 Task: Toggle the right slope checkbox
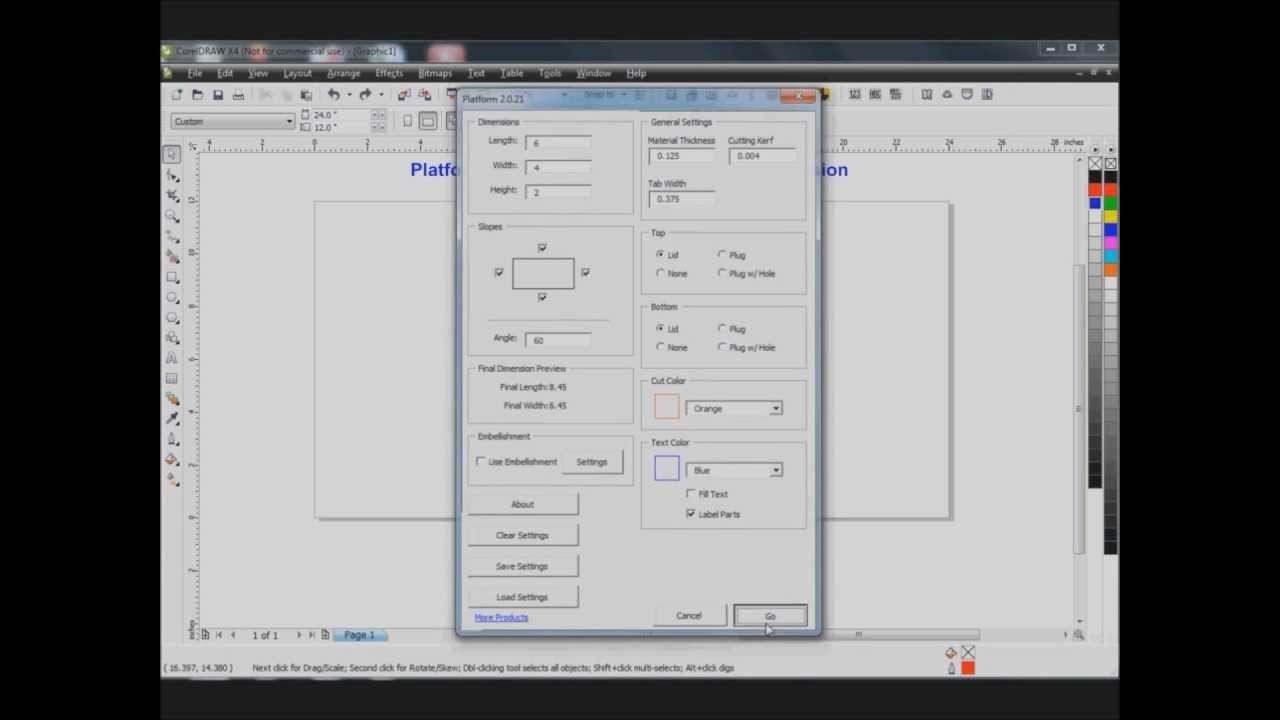coord(585,272)
